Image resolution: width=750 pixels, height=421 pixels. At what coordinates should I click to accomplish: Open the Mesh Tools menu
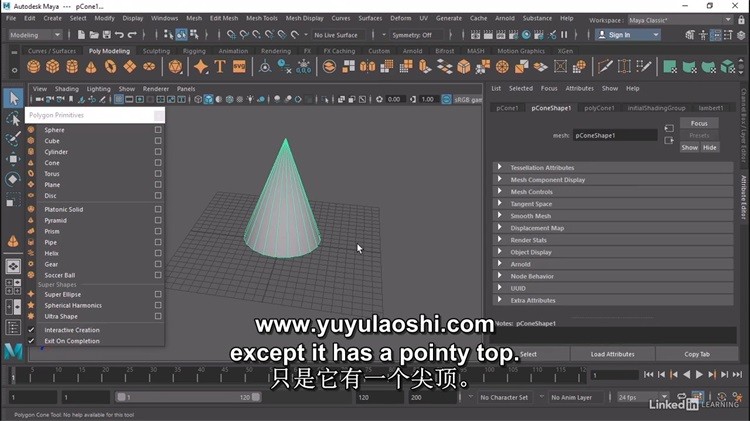pos(262,18)
